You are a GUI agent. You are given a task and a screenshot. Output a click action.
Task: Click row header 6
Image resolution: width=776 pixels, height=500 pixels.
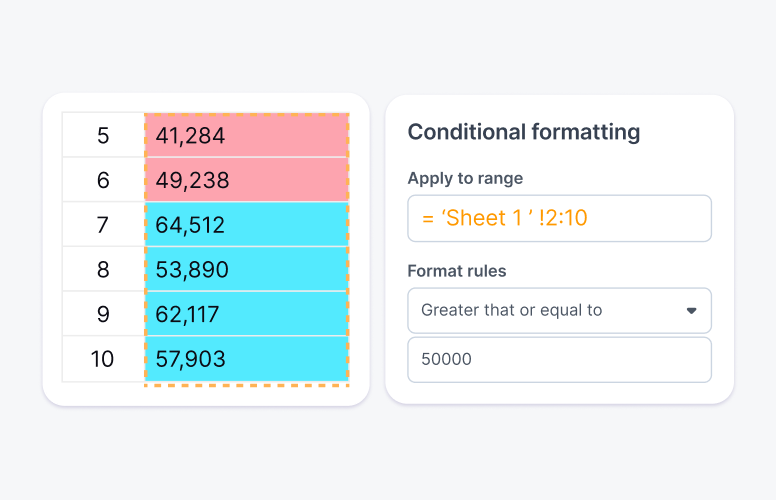click(103, 180)
